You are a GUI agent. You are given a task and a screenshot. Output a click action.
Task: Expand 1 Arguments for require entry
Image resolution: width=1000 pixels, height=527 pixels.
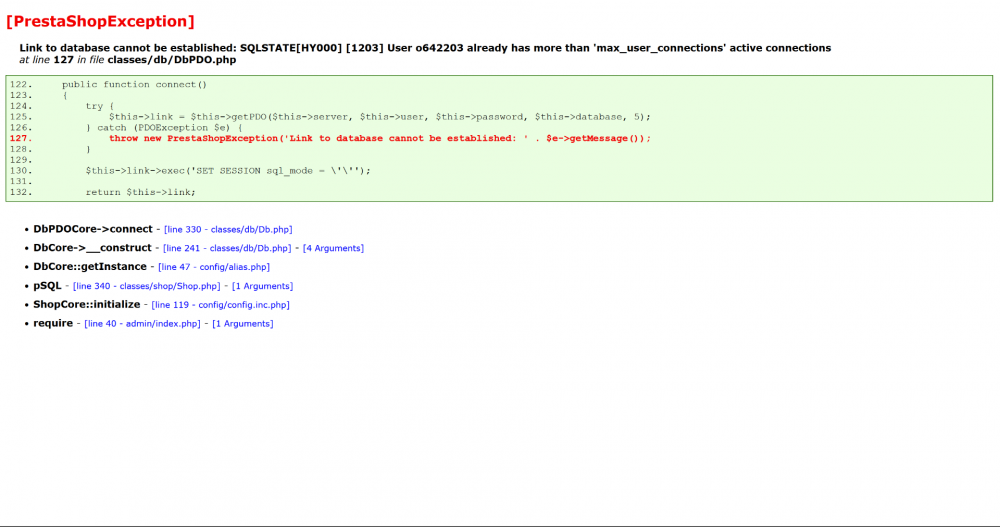point(242,324)
